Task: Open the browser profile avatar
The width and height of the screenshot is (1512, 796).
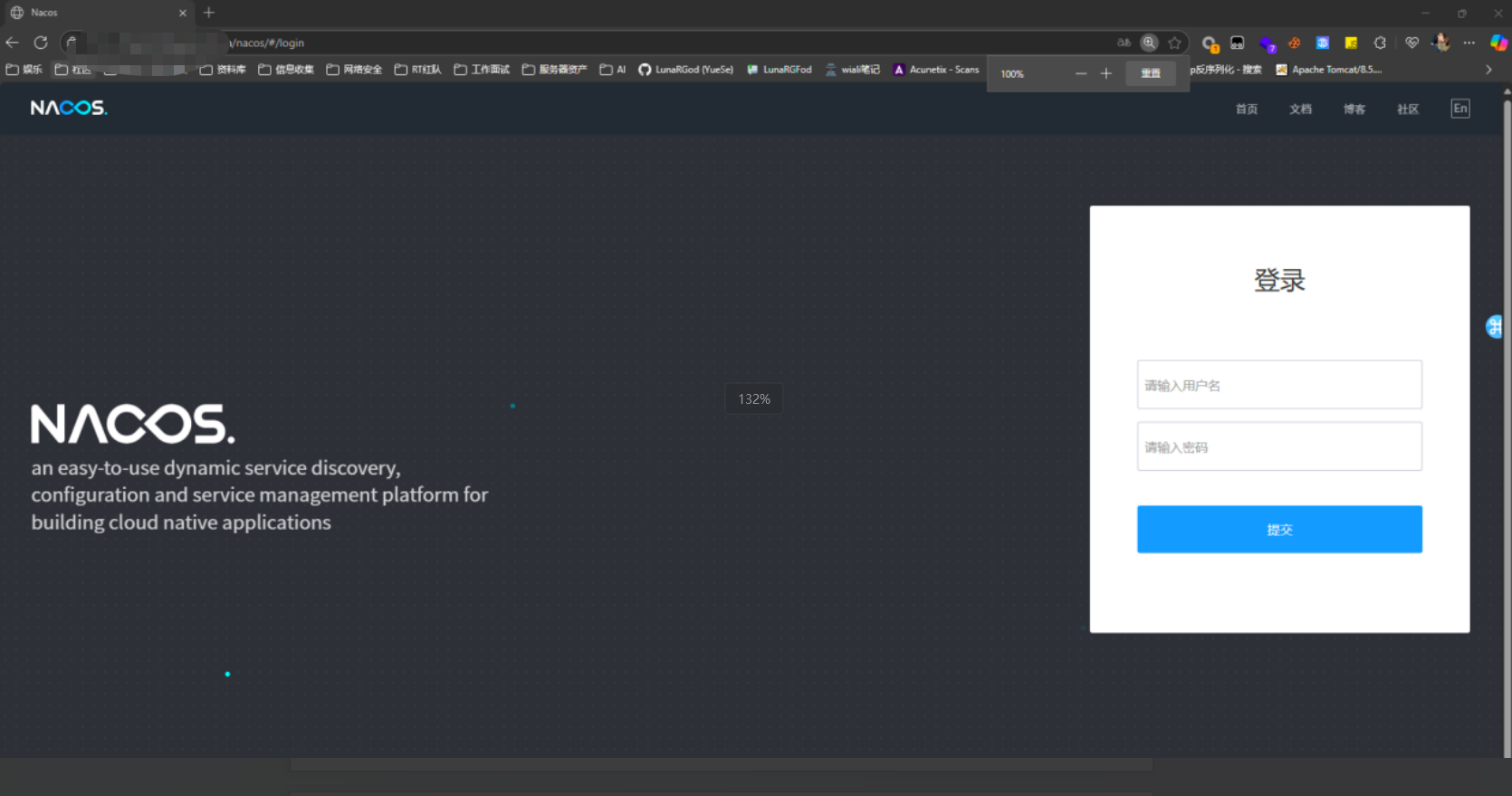Action: click(1440, 43)
